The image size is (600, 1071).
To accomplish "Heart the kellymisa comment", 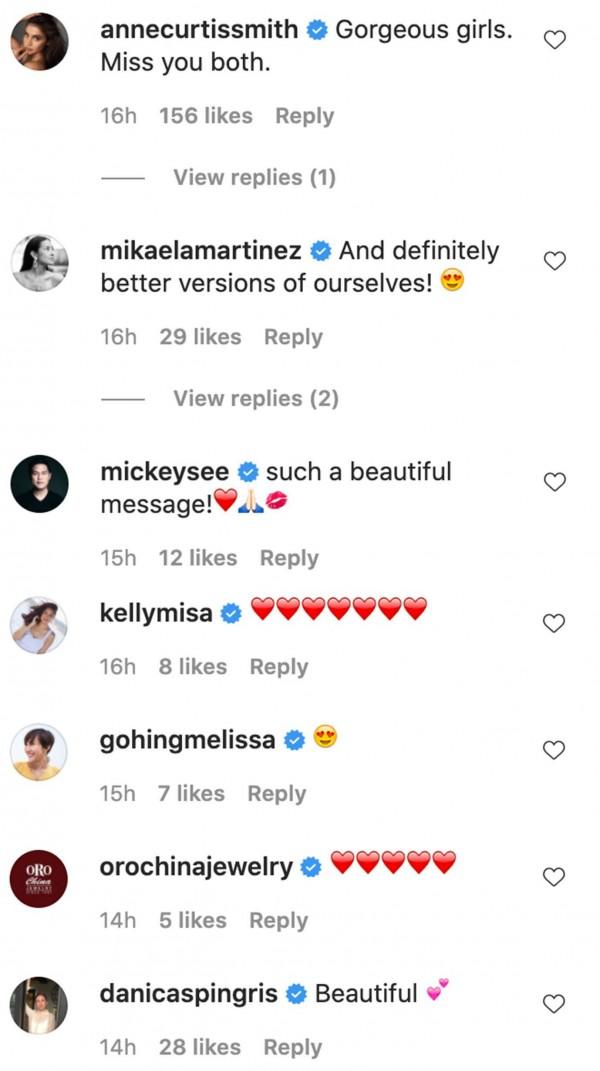I will 554,623.
